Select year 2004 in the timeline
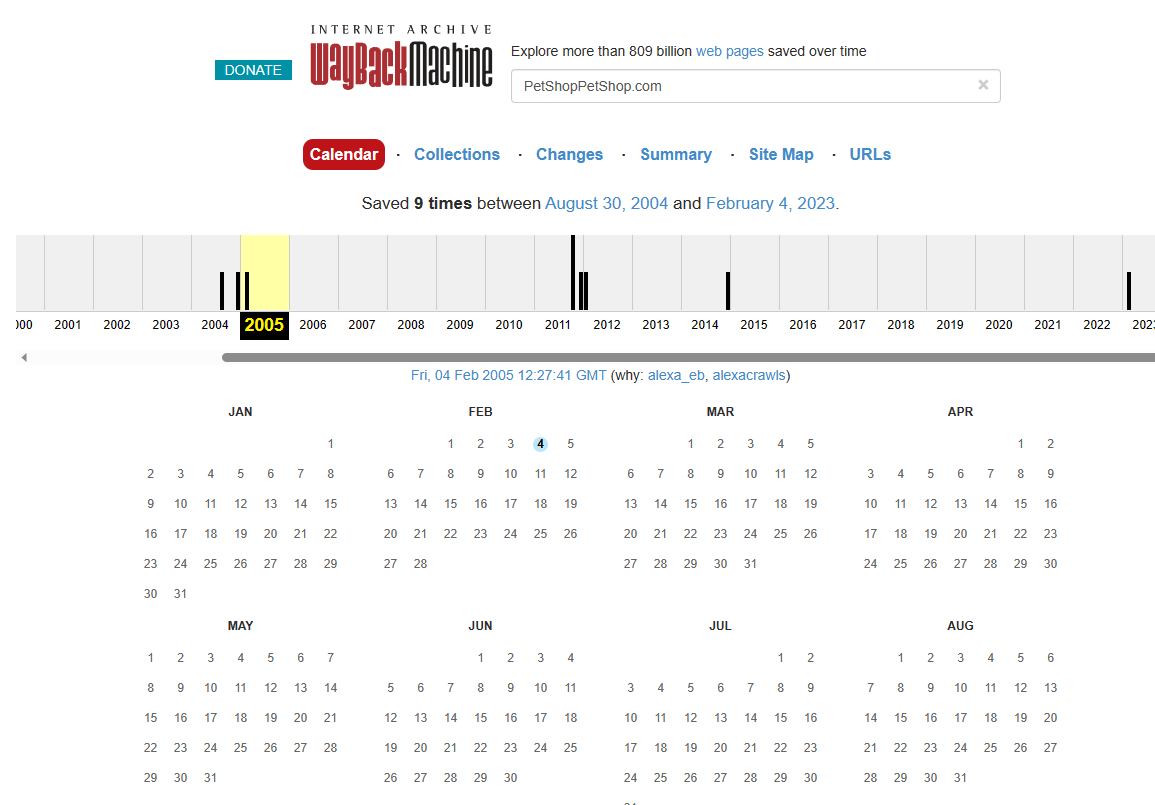This screenshot has width=1155, height=805. 215,325
